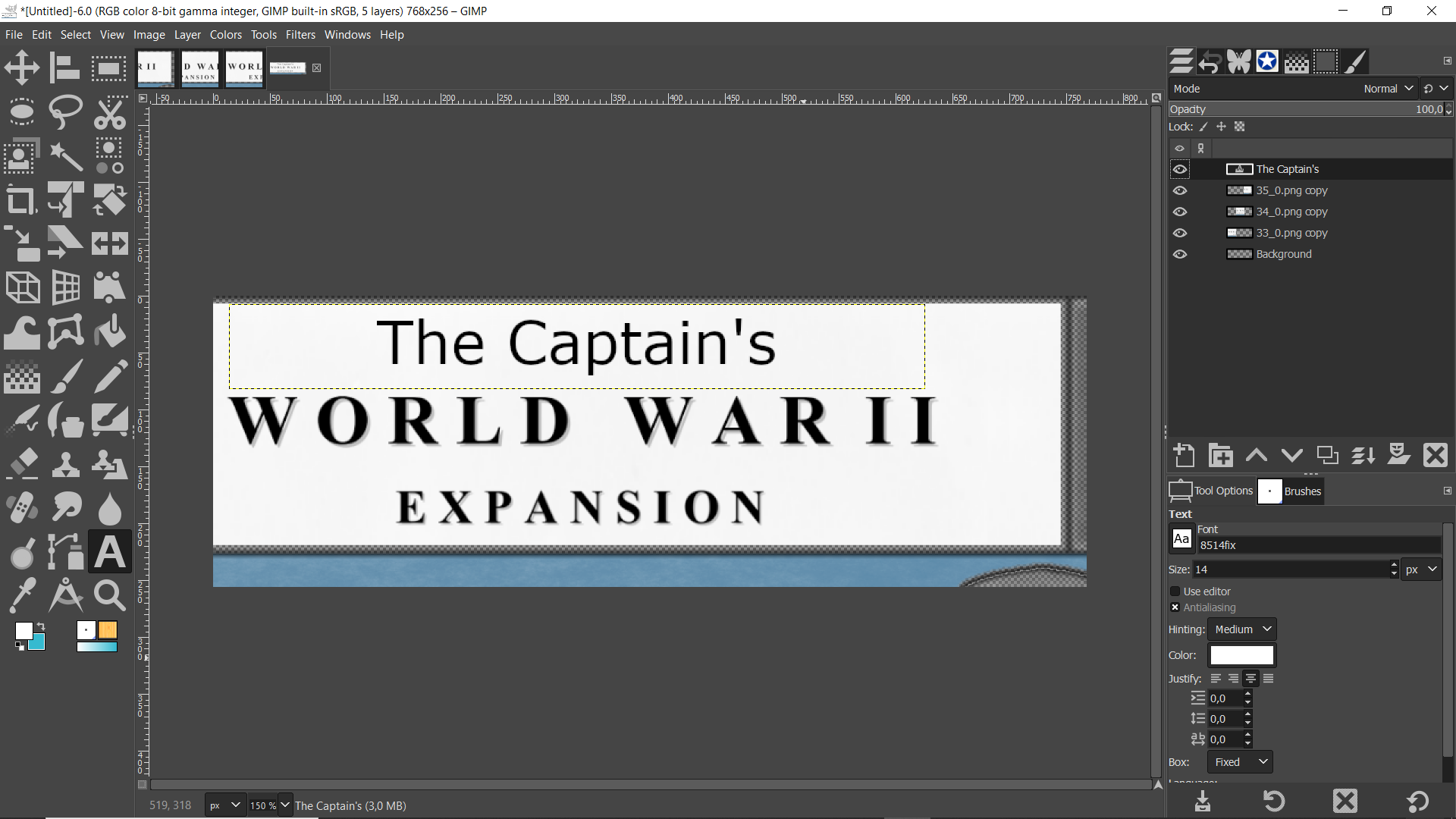The height and width of the screenshot is (819, 1456).
Task: Select the Paths tool
Action: [65, 552]
